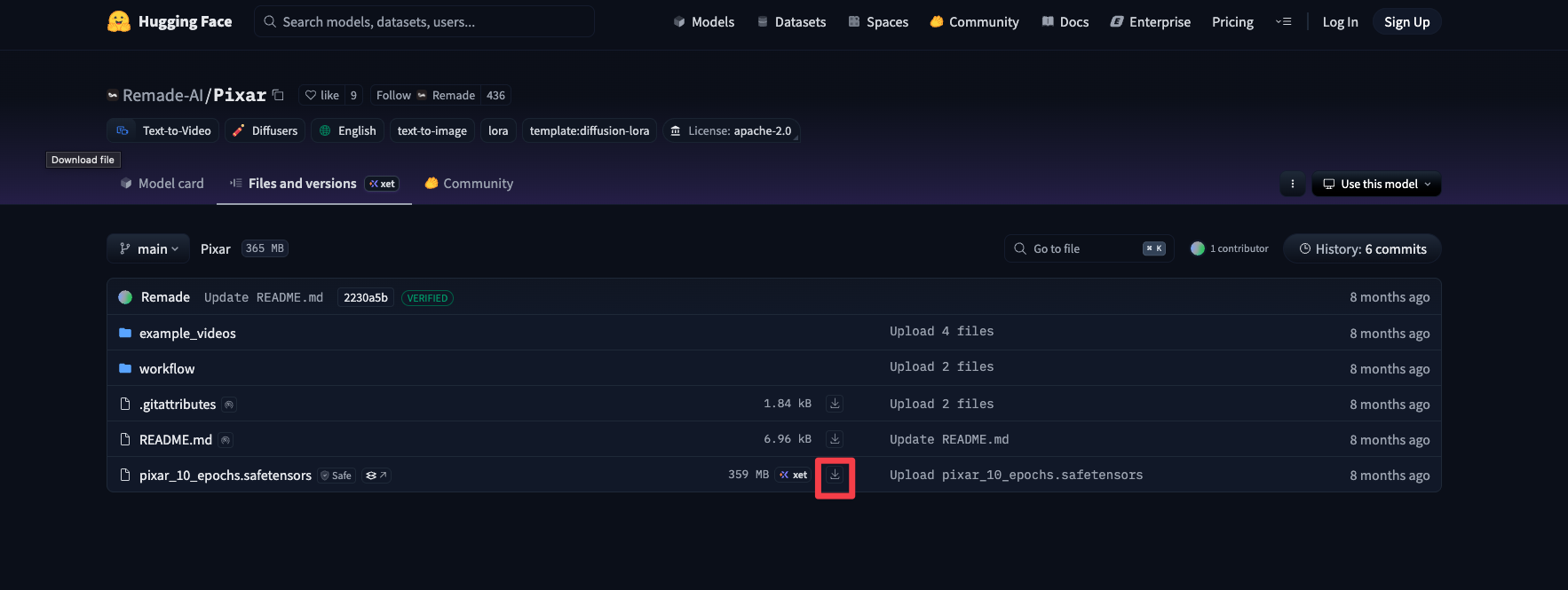Open the Pricing page
This screenshot has width=1568, height=590.
click(1232, 21)
